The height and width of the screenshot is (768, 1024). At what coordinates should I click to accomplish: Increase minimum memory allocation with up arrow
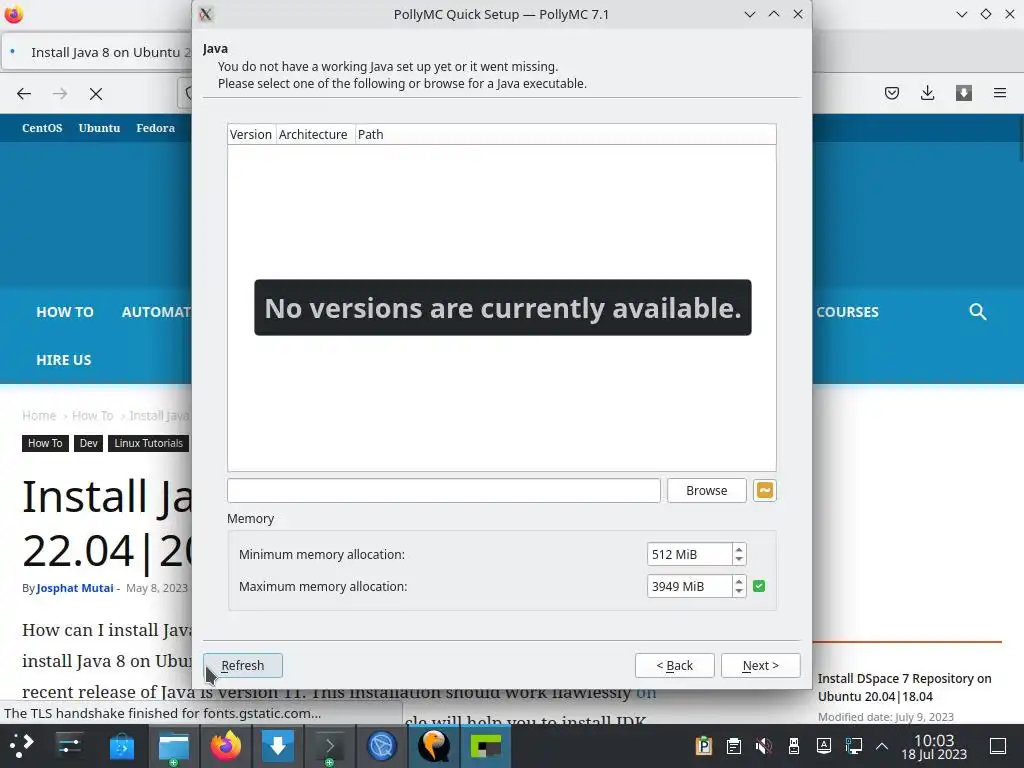point(739,549)
